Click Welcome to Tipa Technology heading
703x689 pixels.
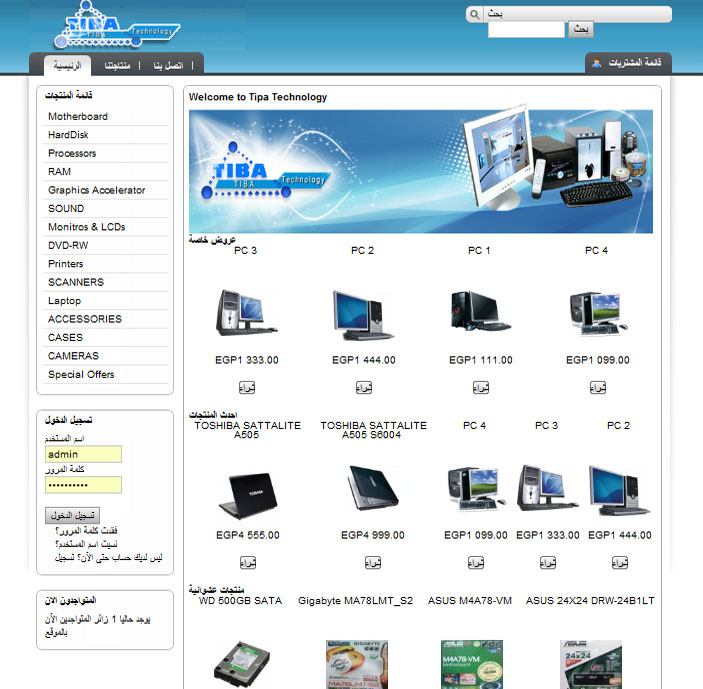point(258,97)
